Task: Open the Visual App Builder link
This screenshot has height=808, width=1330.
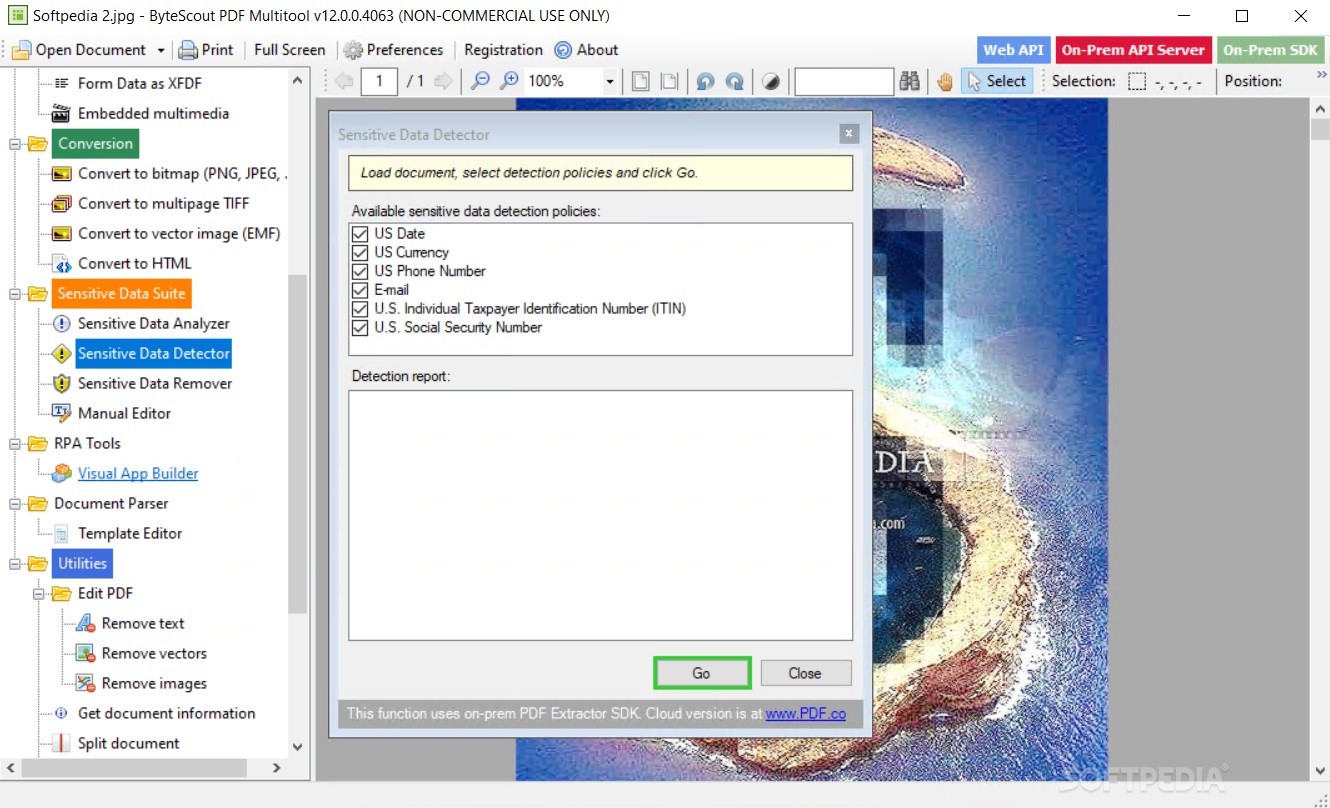Action: pos(138,473)
